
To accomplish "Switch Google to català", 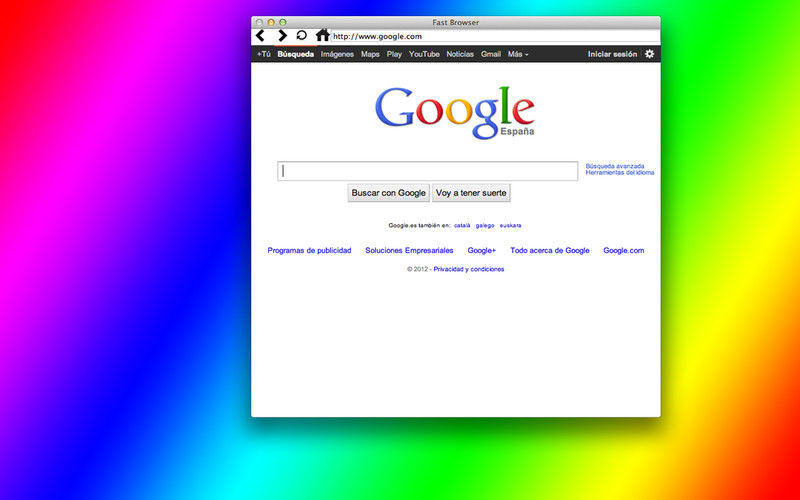I will tap(462, 225).
